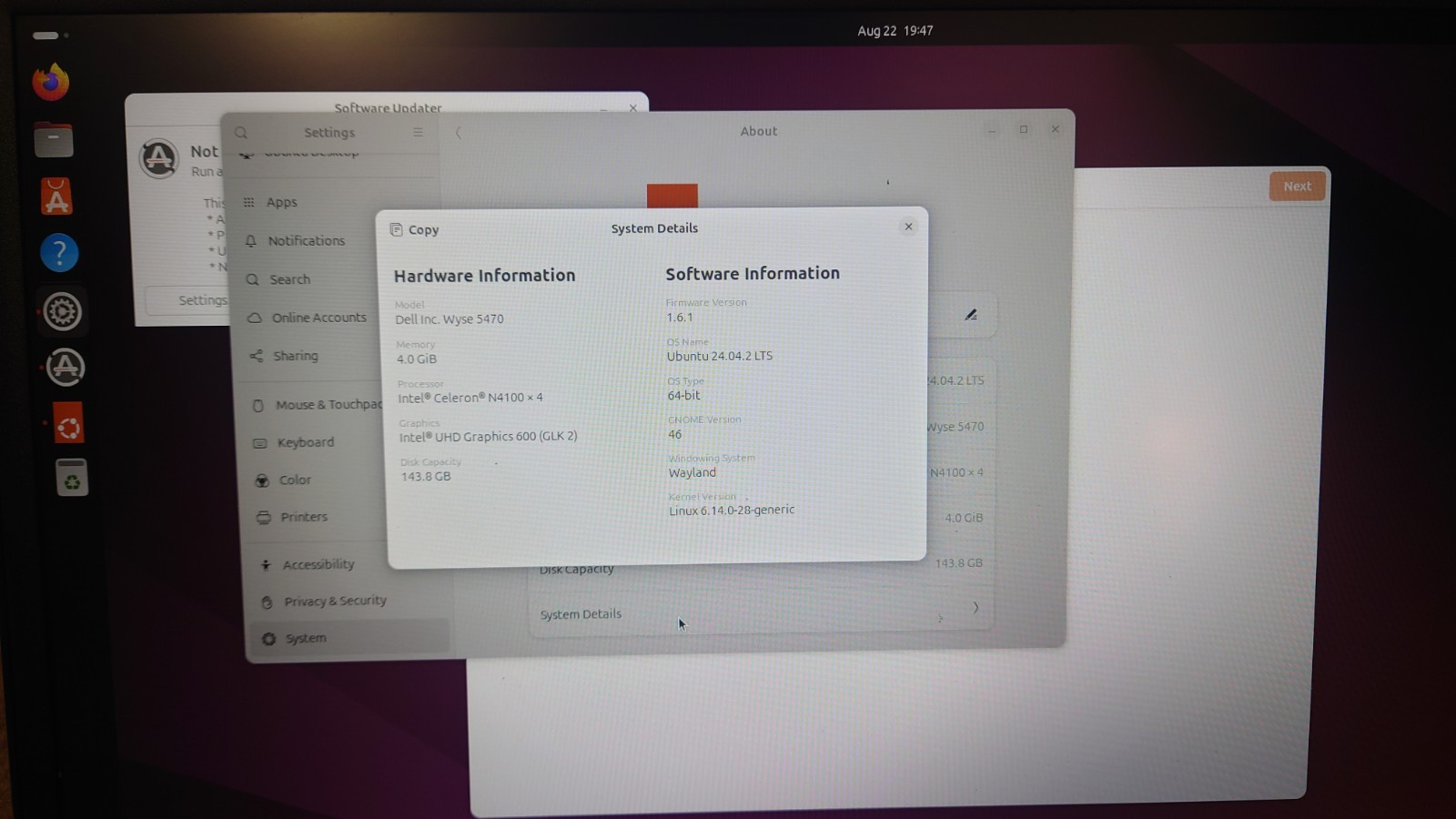Copy system details with Copy button

pos(415,229)
